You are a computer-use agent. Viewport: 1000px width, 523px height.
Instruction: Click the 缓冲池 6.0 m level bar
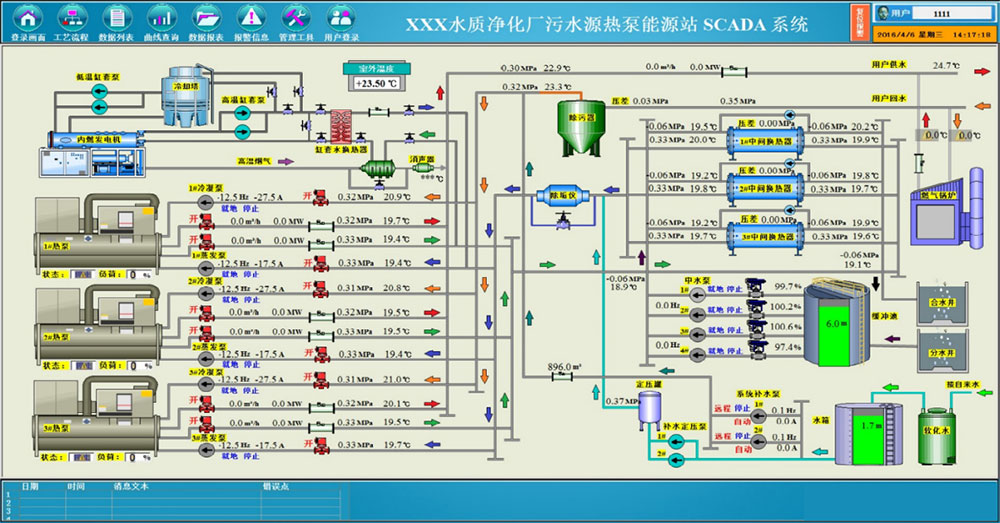[x=834, y=334]
